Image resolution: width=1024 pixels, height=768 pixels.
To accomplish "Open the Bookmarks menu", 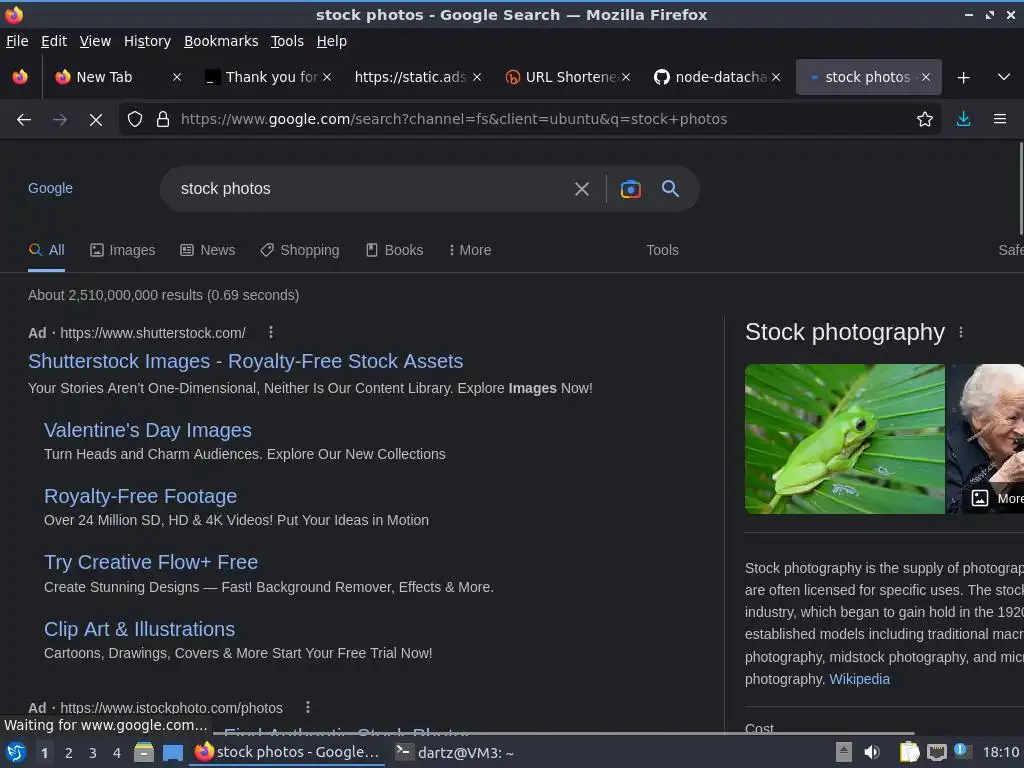I will coord(221,41).
